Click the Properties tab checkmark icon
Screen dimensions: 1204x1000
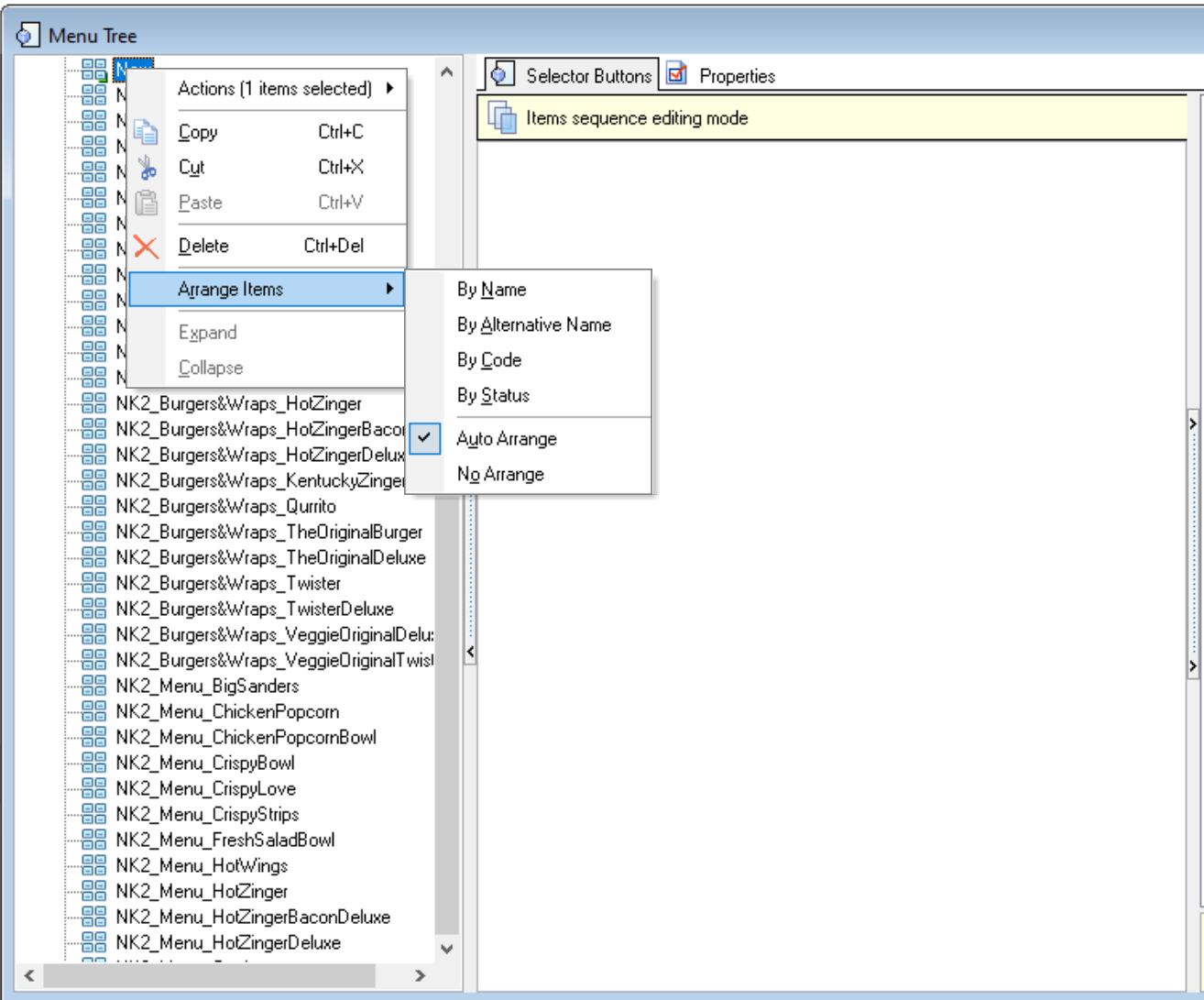677,75
